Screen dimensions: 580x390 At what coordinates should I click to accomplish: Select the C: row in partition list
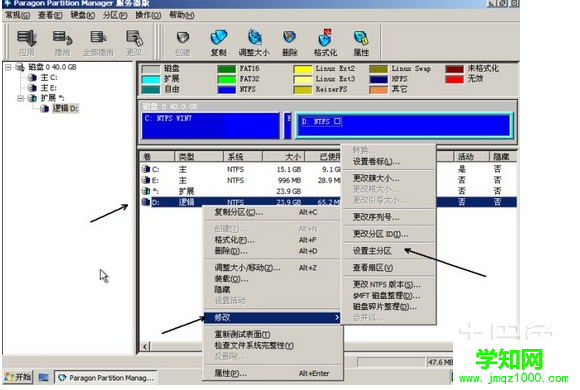click(x=240, y=169)
